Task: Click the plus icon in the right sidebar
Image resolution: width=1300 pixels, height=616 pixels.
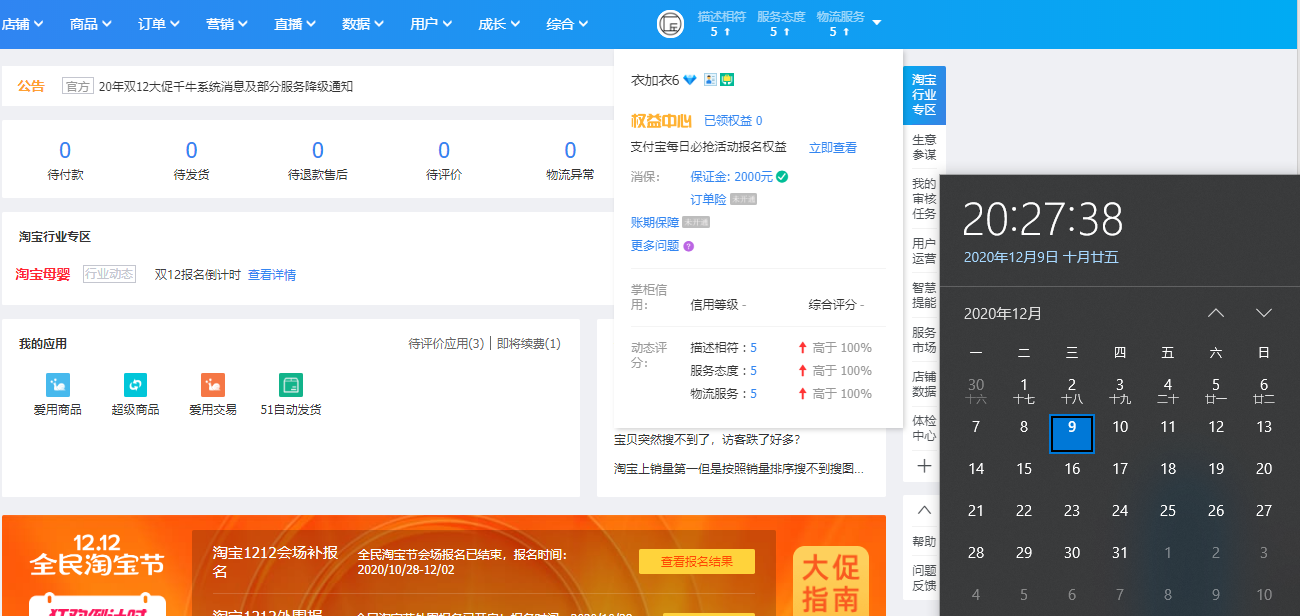Action: [924, 465]
